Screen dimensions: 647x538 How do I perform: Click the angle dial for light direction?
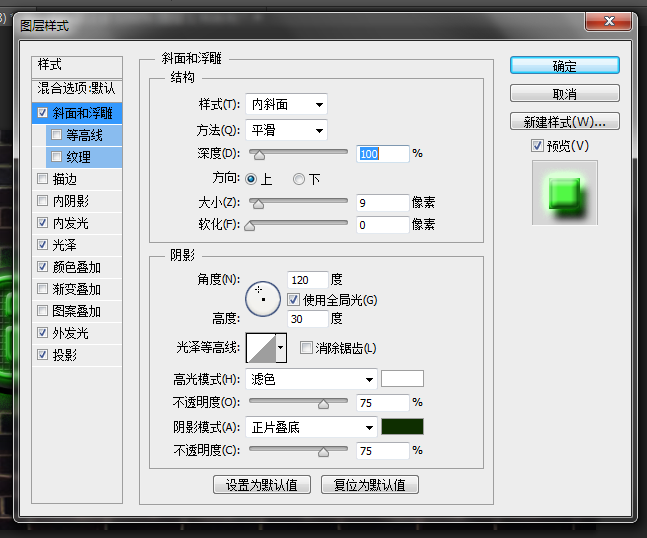click(x=262, y=296)
